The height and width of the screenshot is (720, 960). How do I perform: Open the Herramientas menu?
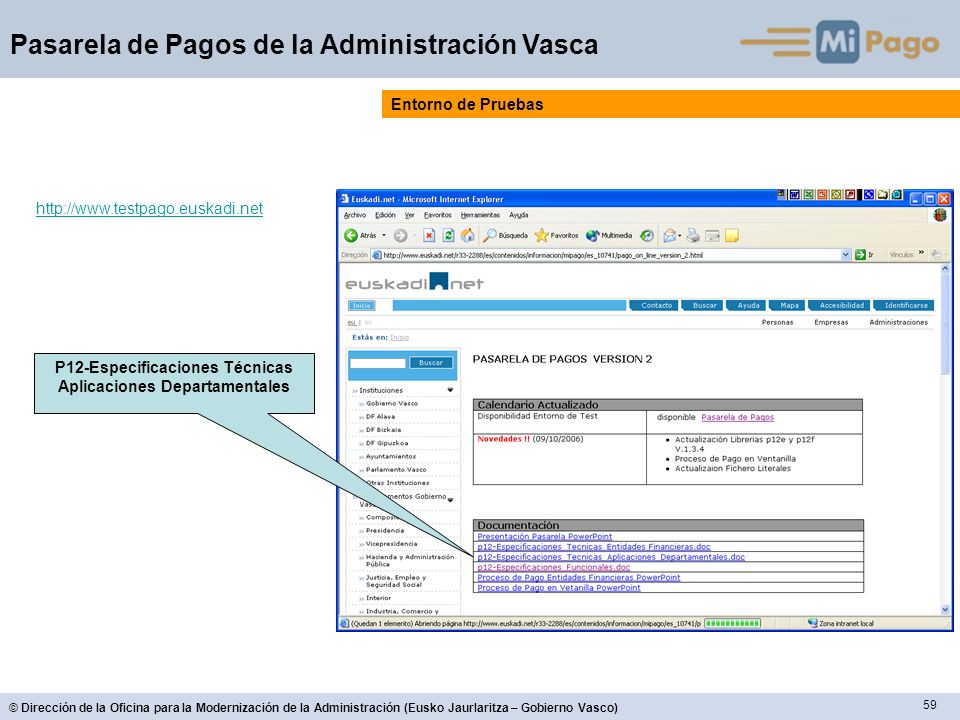pos(480,215)
